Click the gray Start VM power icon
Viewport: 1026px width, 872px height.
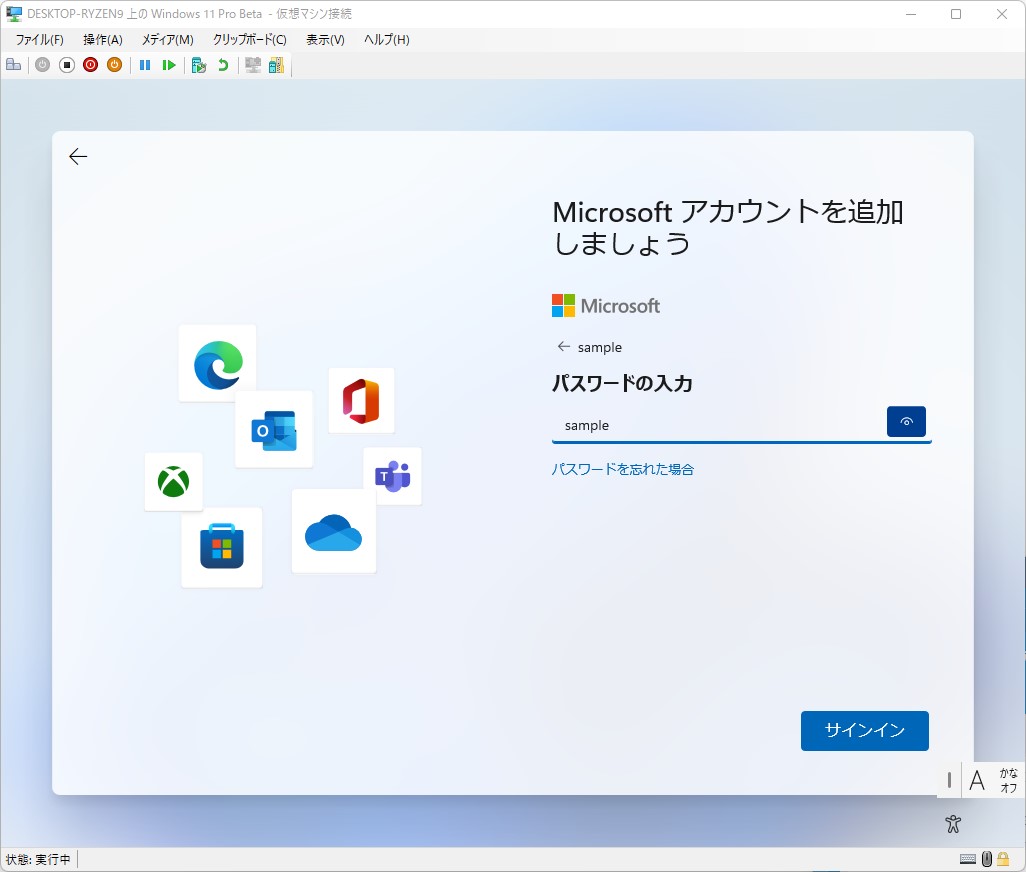pyautogui.click(x=41, y=64)
